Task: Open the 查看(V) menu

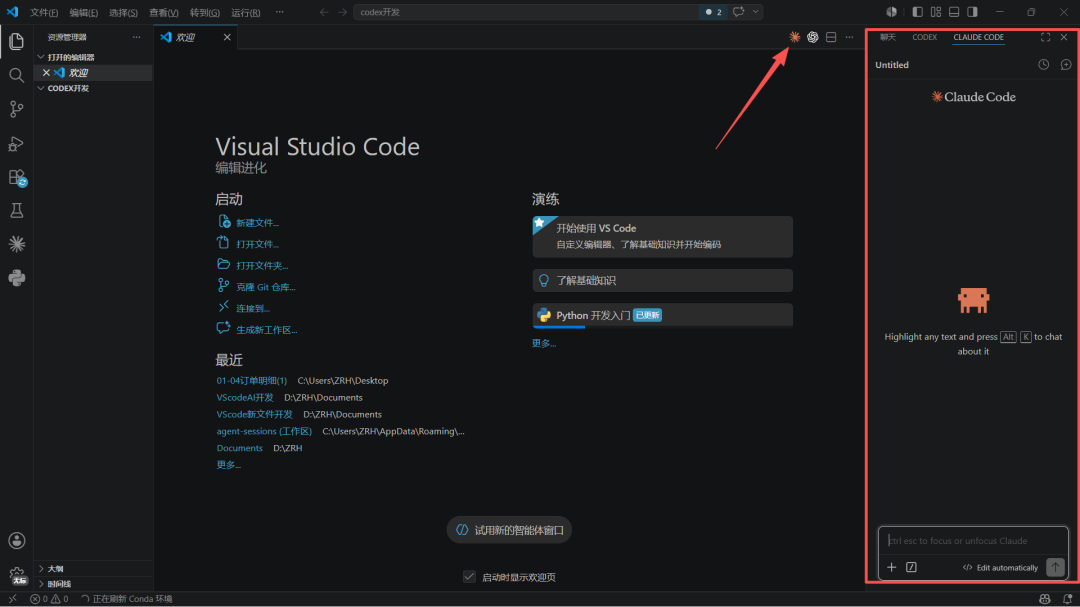Action: coord(164,12)
